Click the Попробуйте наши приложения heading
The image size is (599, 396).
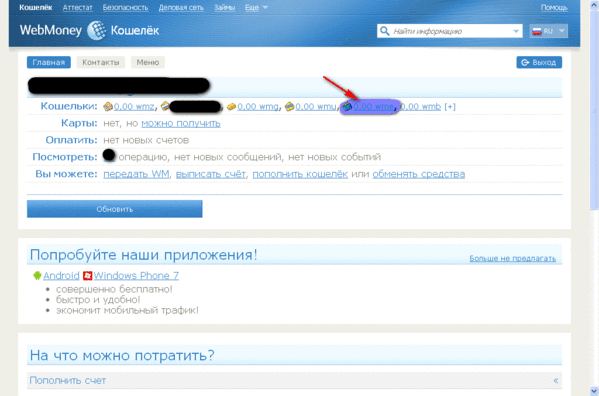click(144, 255)
